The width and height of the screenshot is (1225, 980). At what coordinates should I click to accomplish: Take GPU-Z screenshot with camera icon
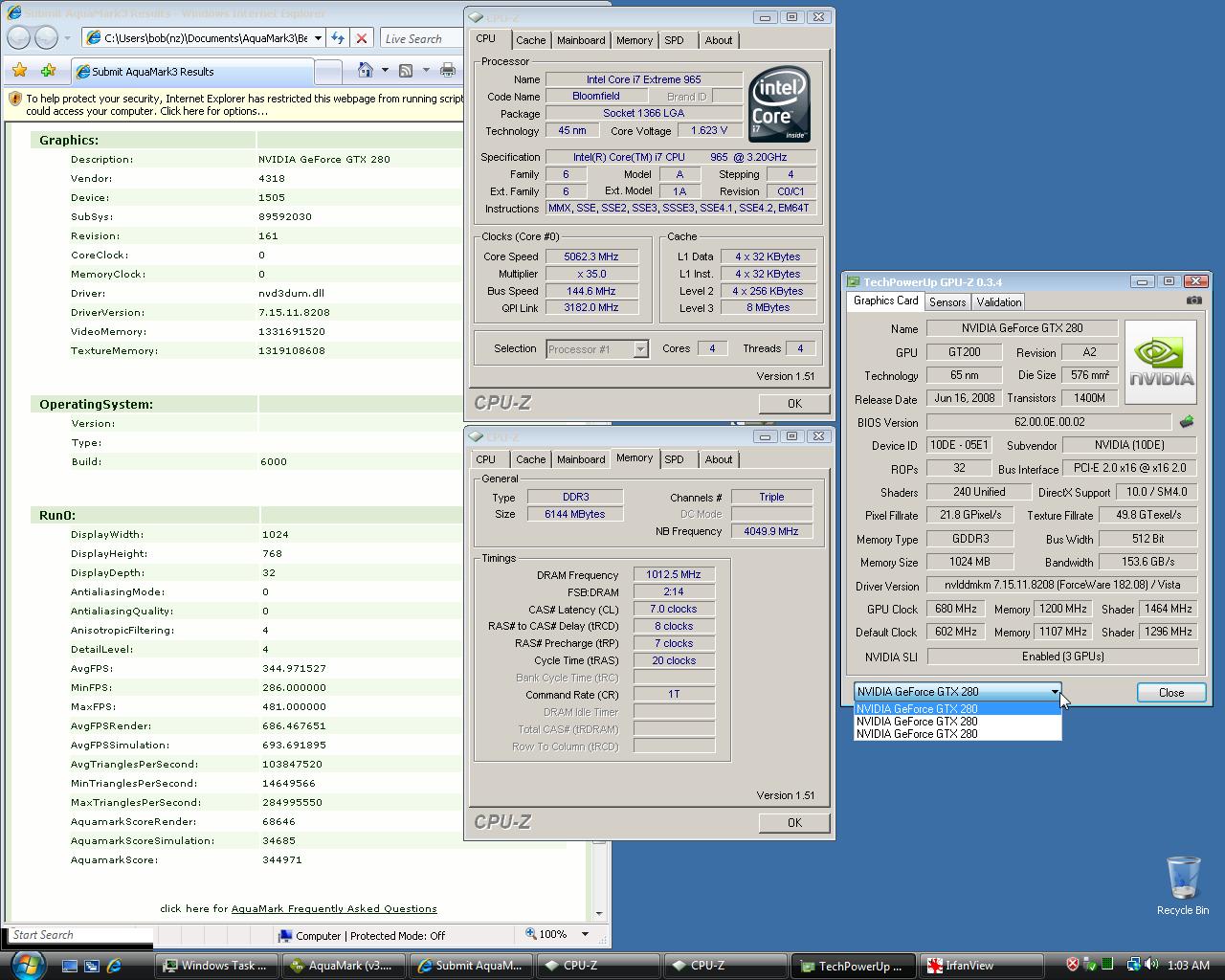pos(1193,301)
